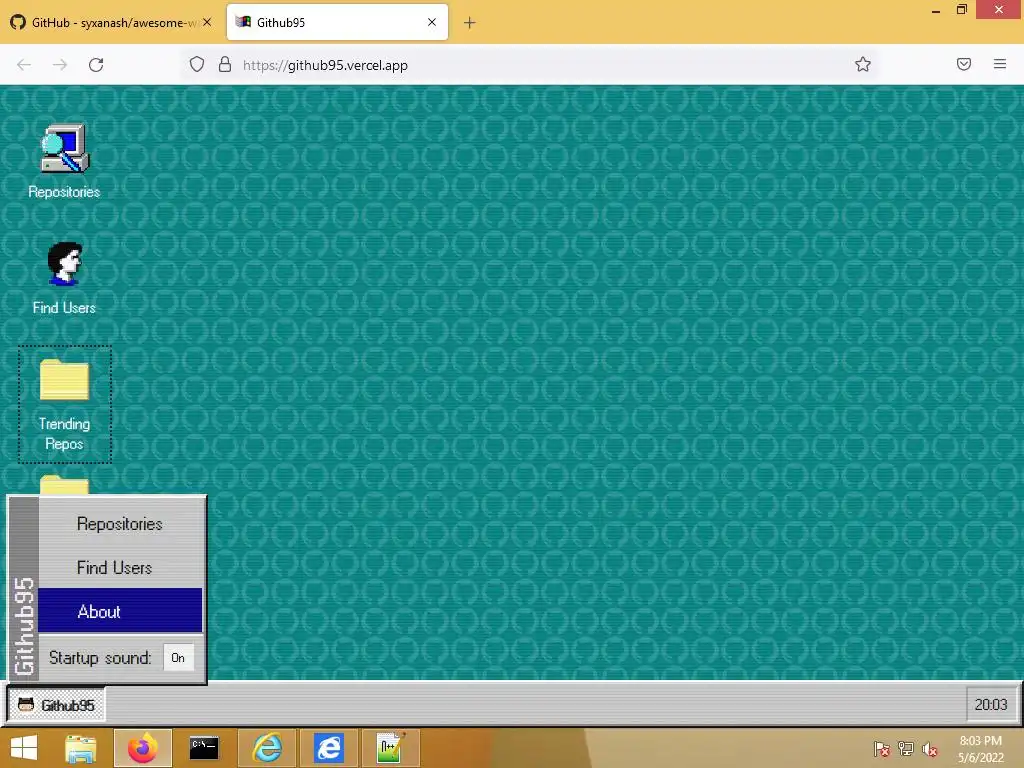Open the Windows Start button
The width and height of the screenshot is (1024, 768).
tap(24, 748)
